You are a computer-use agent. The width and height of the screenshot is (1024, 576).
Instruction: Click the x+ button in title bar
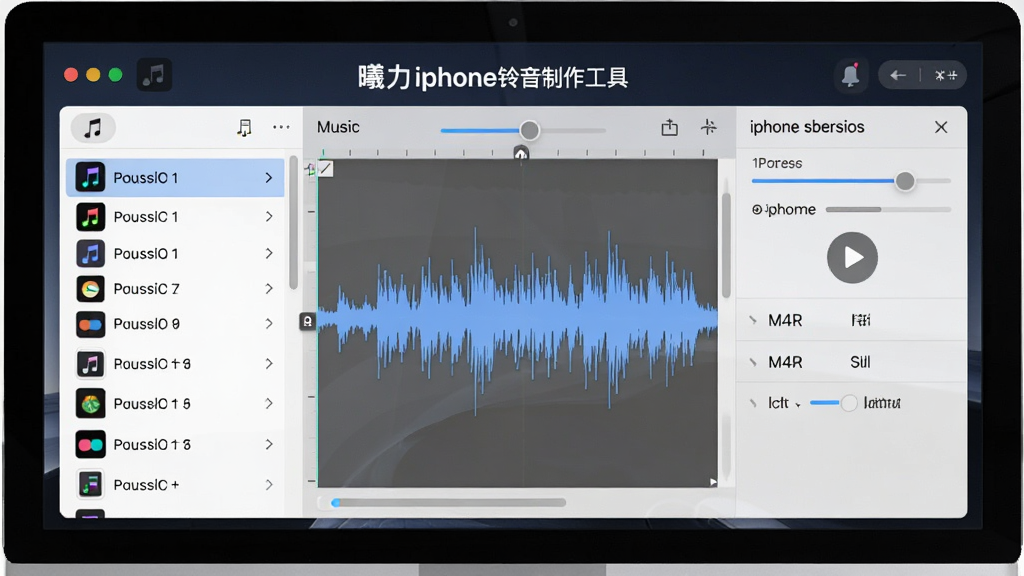(x=946, y=76)
